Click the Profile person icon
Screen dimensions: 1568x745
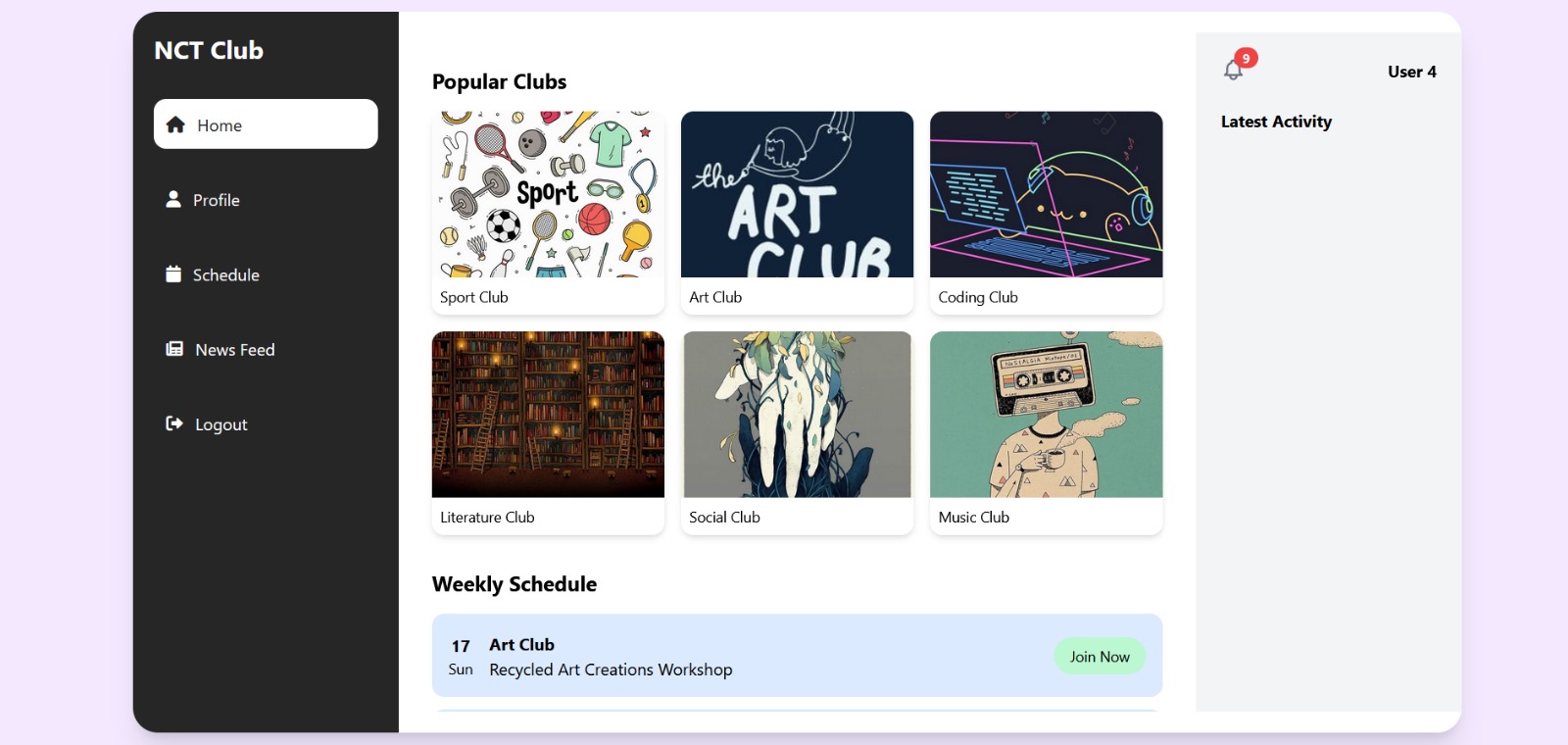pos(173,199)
